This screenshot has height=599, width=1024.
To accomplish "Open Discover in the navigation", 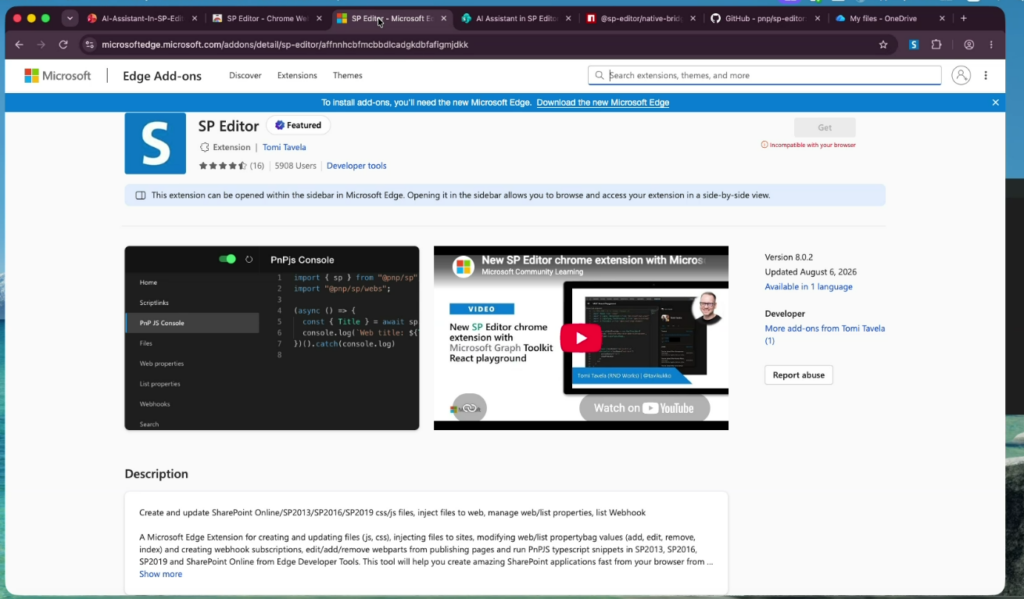I will pyautogui.click(x=245, y=75).
